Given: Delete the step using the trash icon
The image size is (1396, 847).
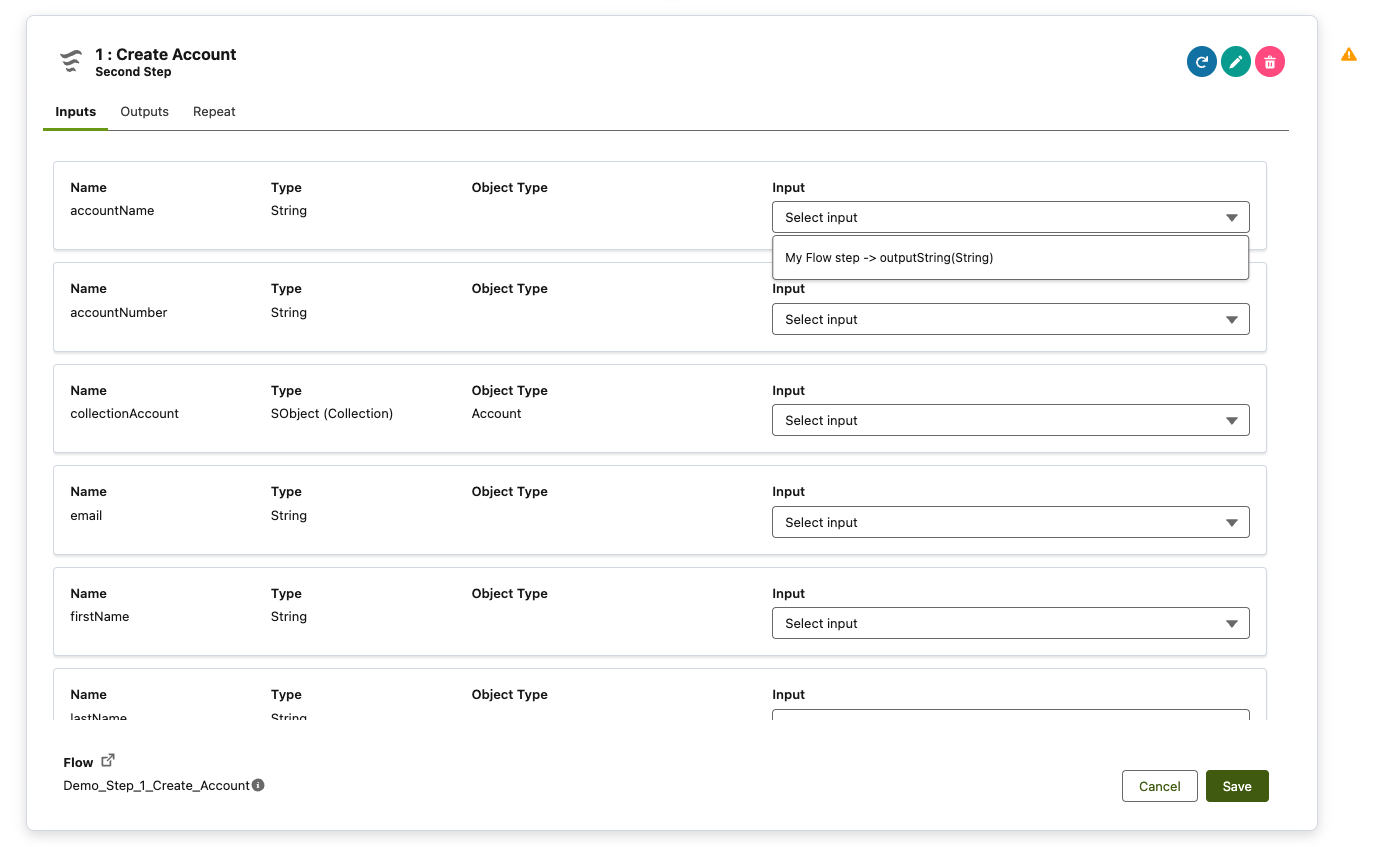Looking at the screenshot, I should coord(1269,61).
